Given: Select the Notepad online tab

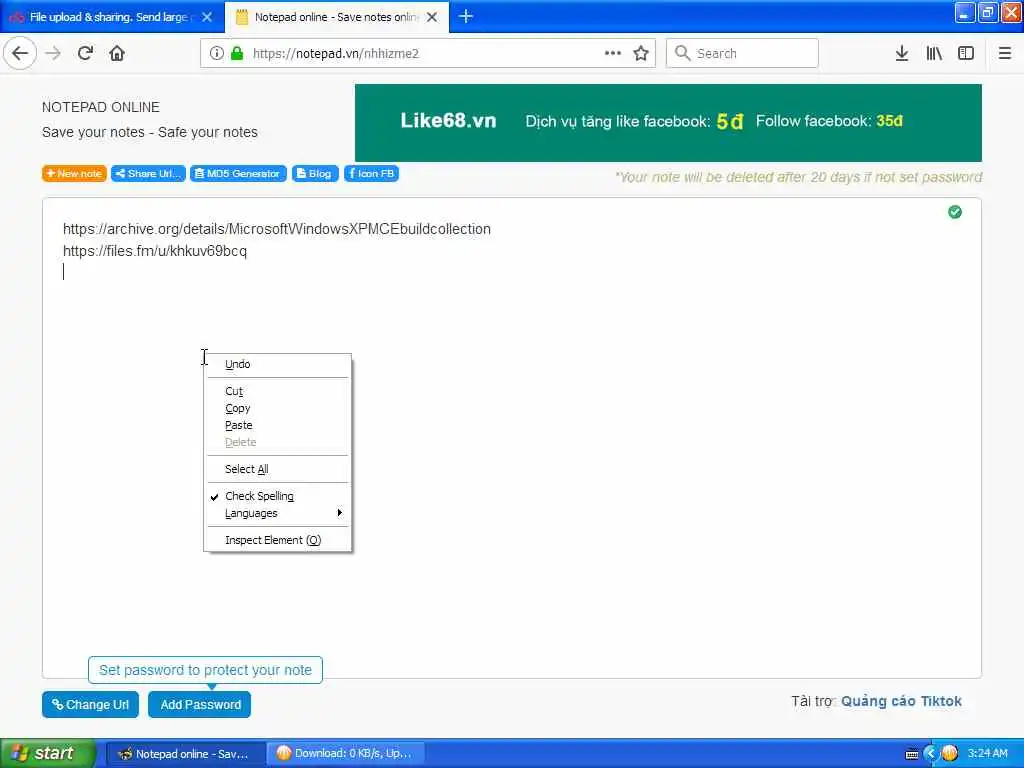Looking at the screenshot, I should (336, 17).
